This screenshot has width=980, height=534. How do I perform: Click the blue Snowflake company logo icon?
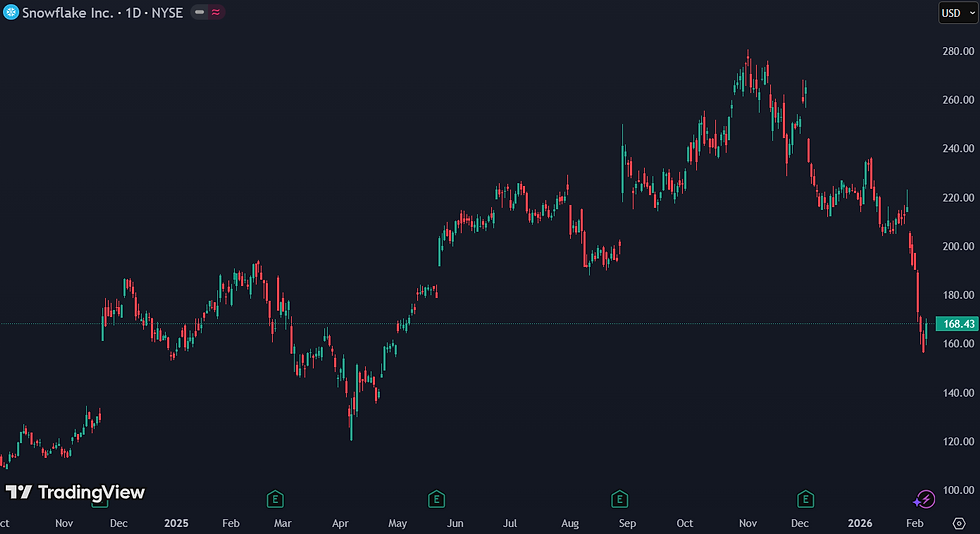point(11,13)
